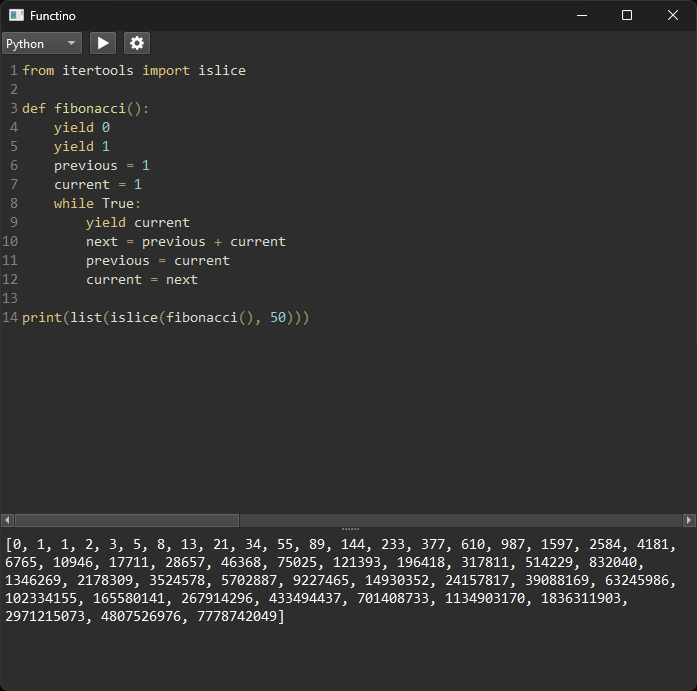Click the number 50 in line 14

pos(278,317)
